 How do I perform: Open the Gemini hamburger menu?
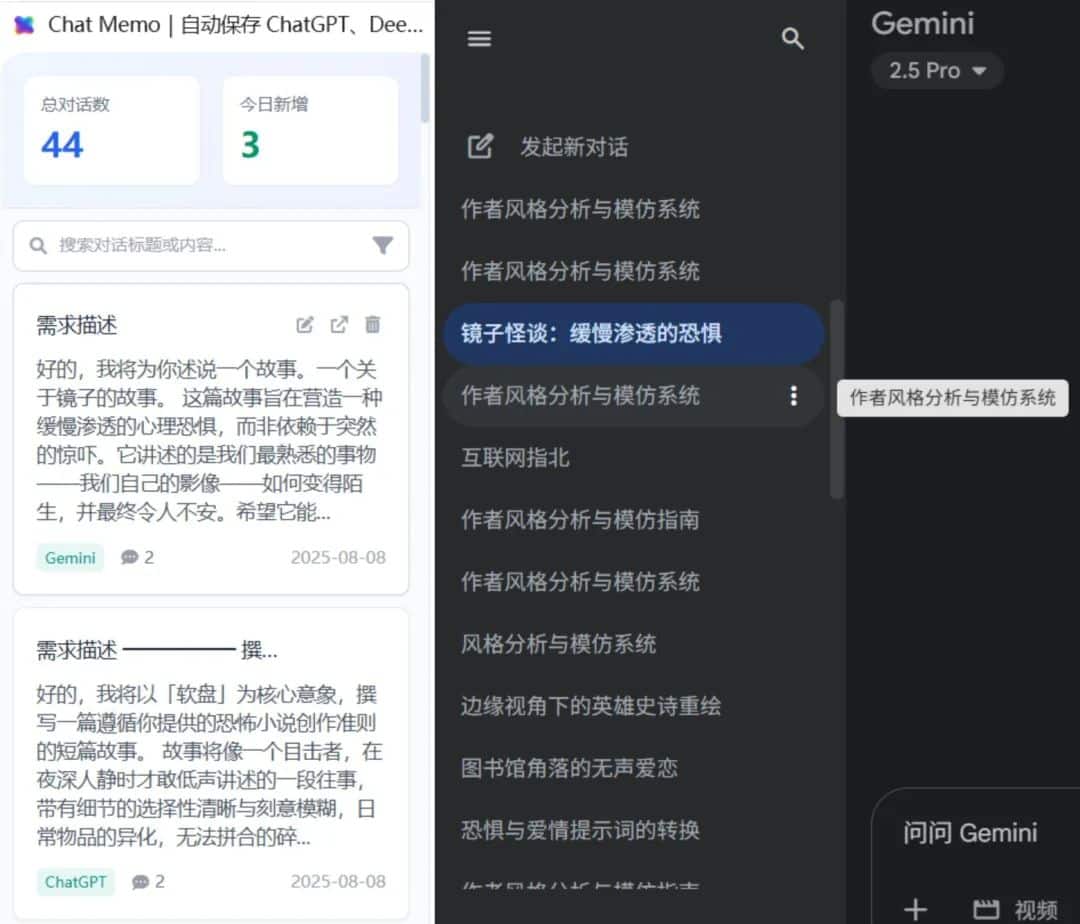click(x=480, y=39)
